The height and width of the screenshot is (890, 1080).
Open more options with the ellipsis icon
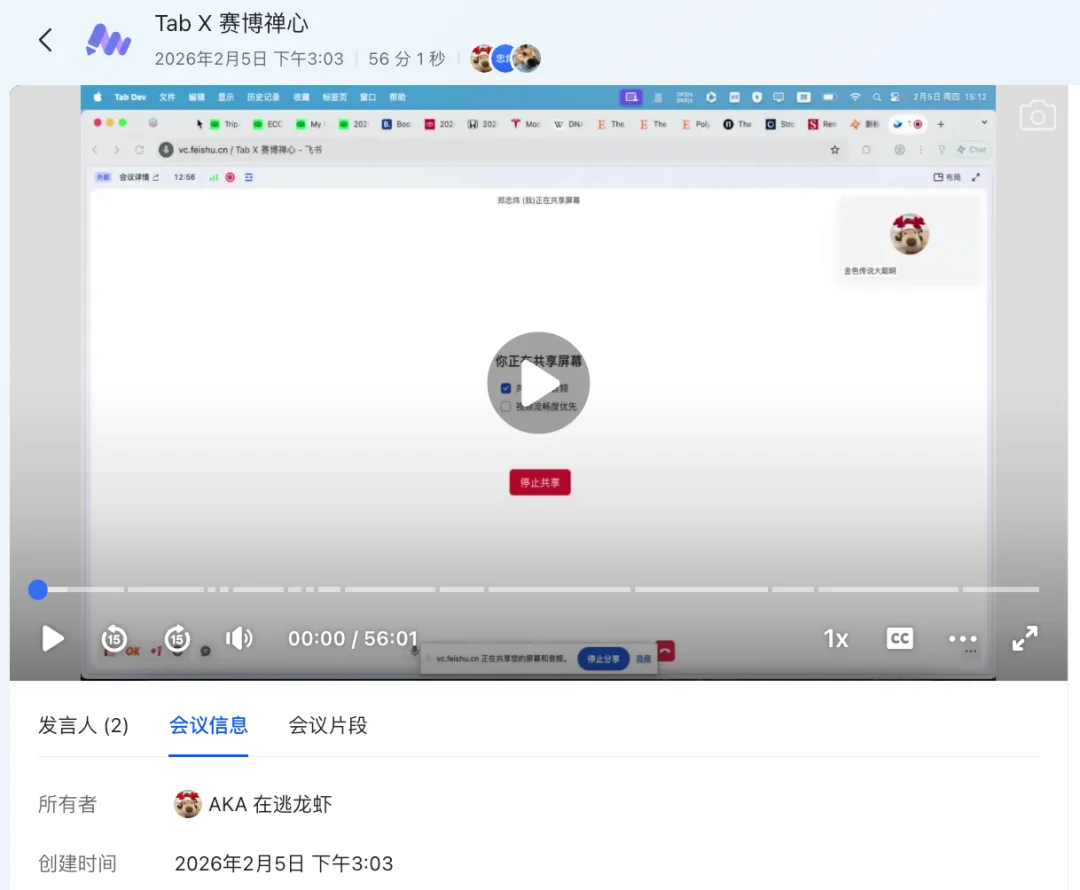pyautogui.click(x=962, y=639)
